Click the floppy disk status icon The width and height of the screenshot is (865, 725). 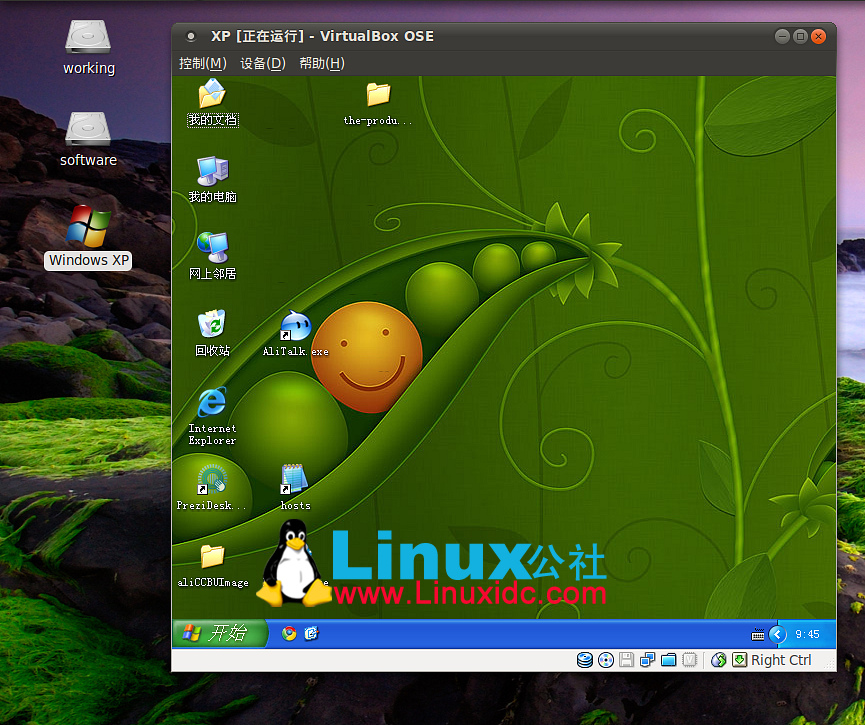tap(627, 660)
